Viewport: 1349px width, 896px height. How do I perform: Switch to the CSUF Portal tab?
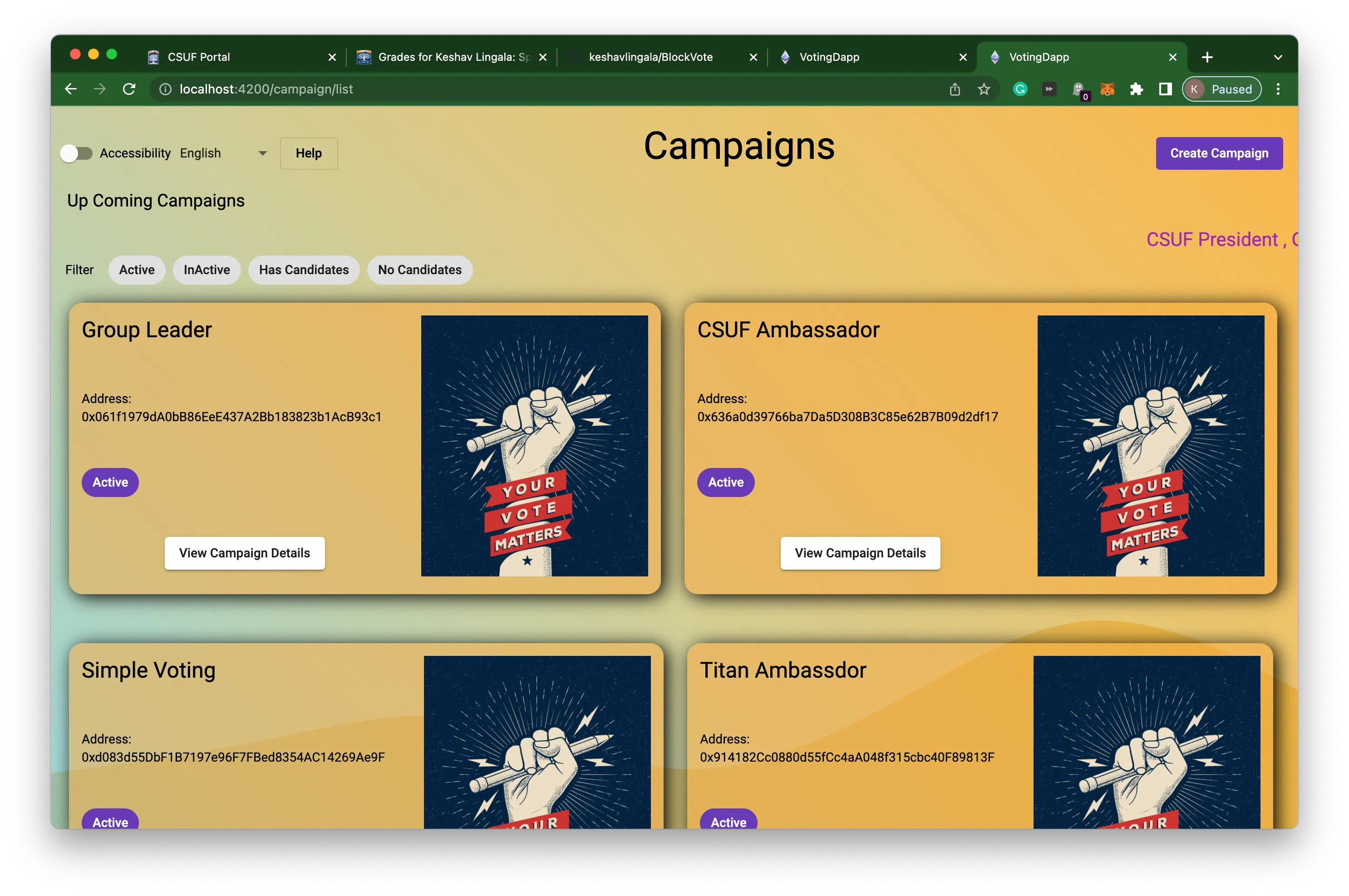(241, 57)
